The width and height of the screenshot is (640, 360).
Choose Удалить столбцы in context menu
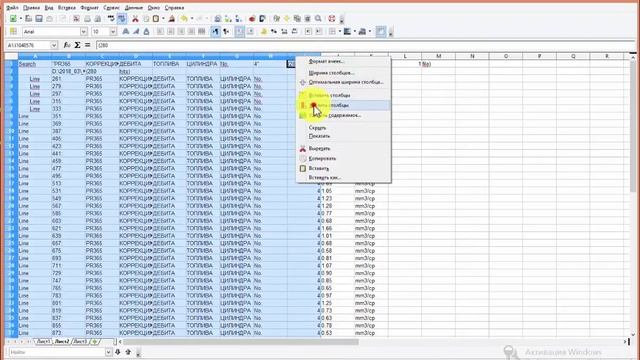(x=344, y=105)
